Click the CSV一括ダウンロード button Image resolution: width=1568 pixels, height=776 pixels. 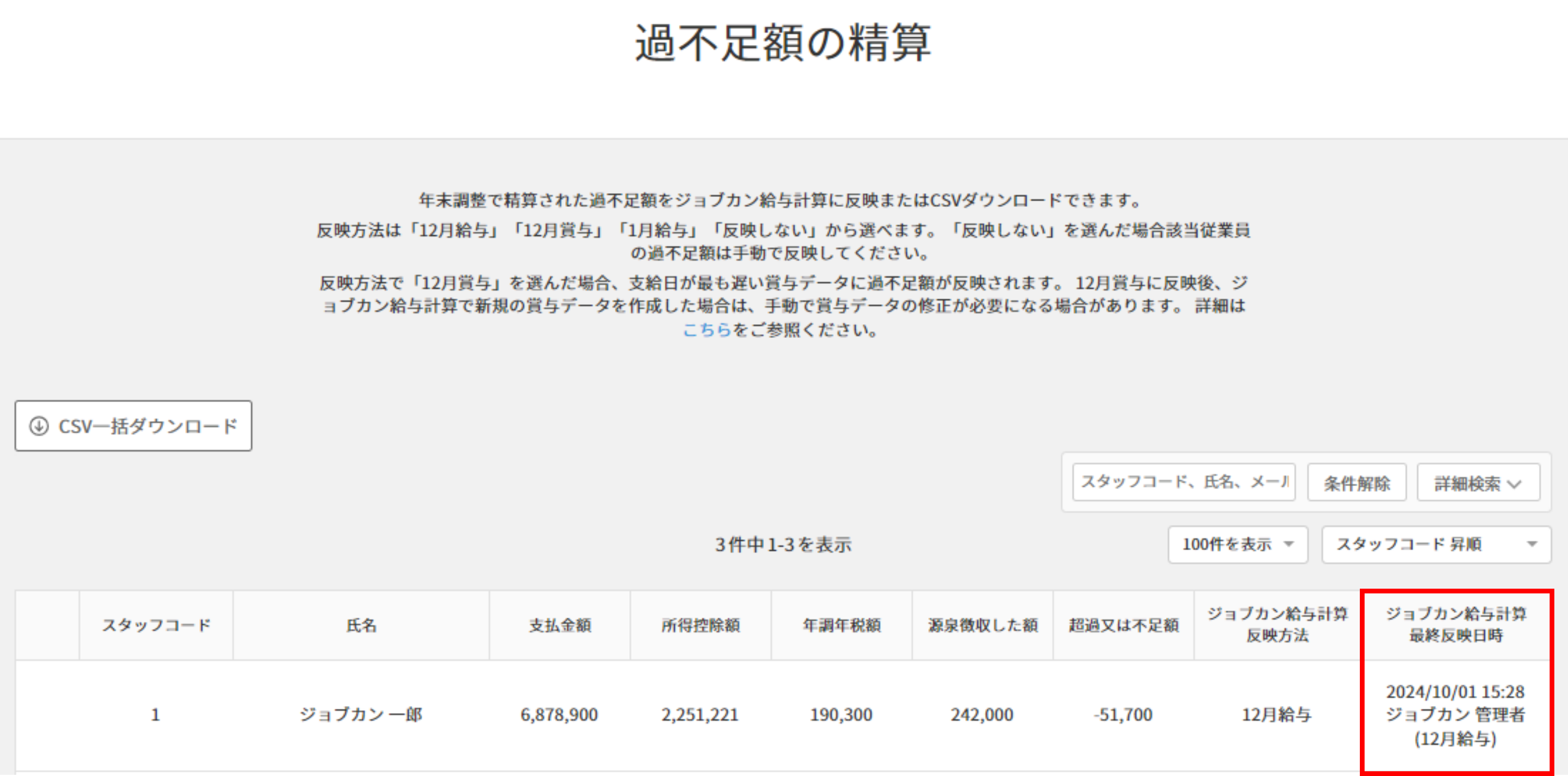[x=133, y=426]
